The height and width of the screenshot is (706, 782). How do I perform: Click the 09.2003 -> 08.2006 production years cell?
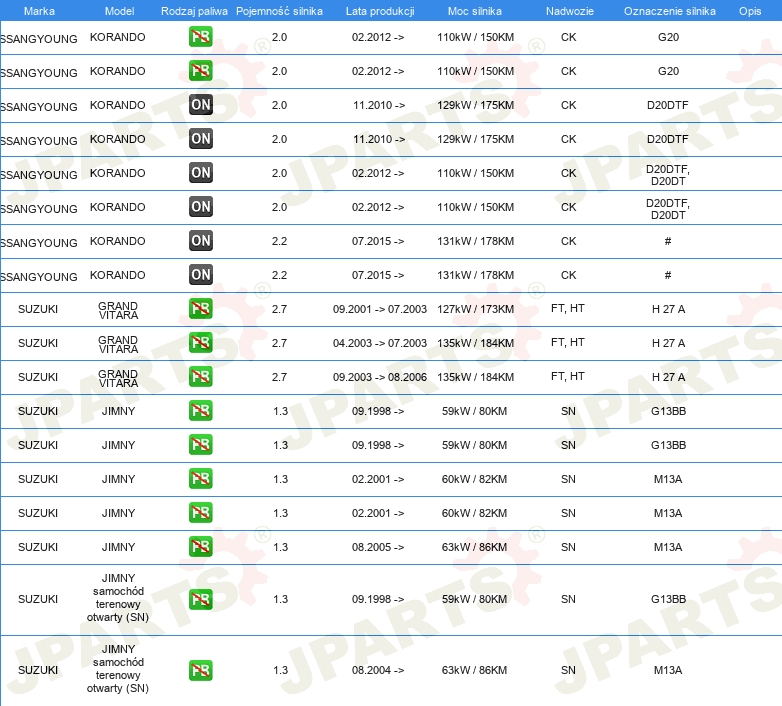379,377
